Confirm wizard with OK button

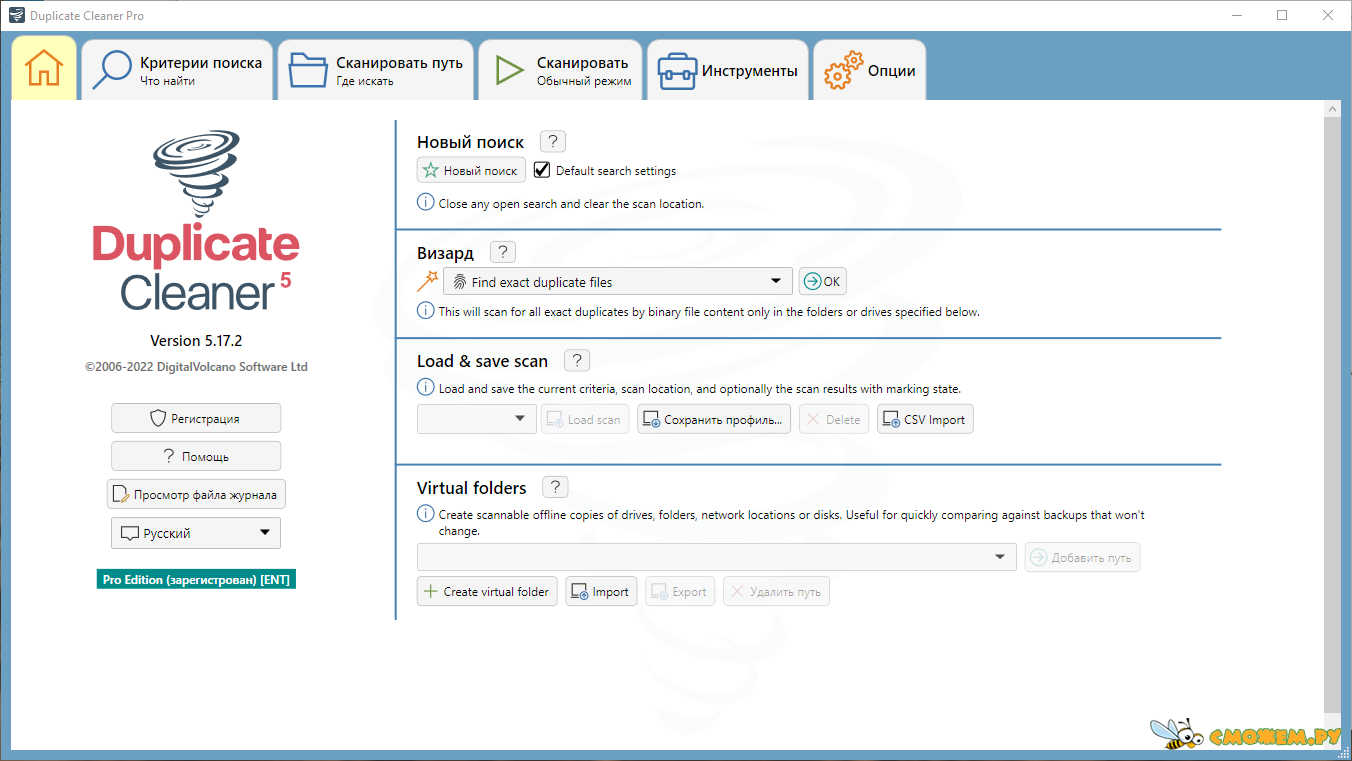(823, 281)
